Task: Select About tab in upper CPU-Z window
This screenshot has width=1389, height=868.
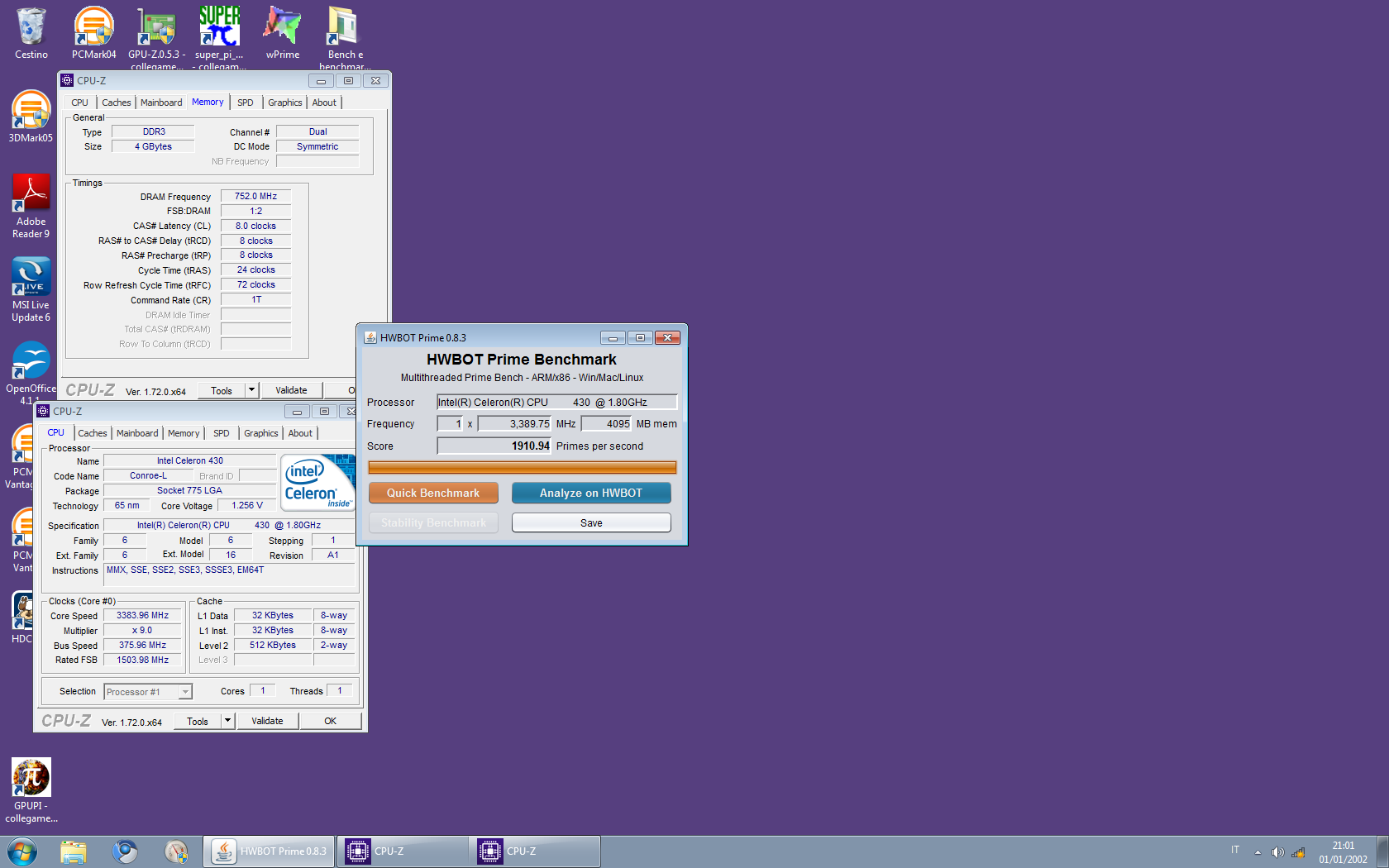Action: pyautogui.click(x=324, y=103)
